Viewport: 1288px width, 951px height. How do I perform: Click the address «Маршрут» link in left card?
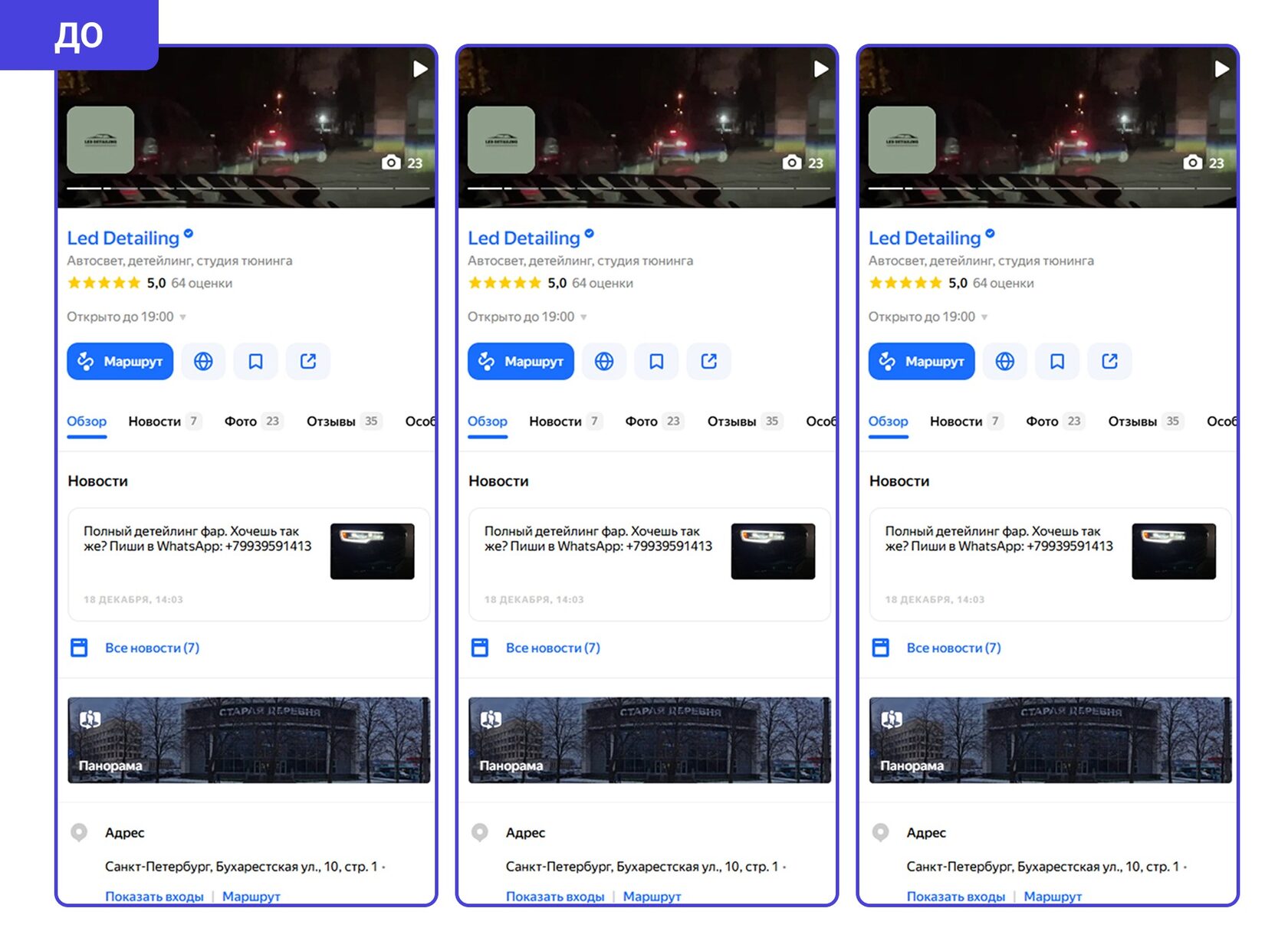(x=251, y=896)
